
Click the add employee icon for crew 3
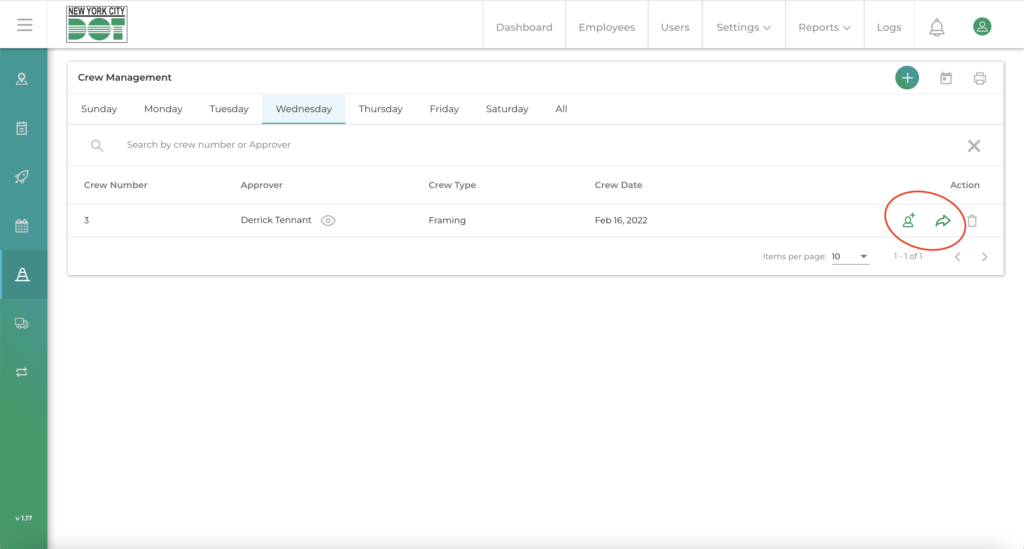[x=908, y=221]
